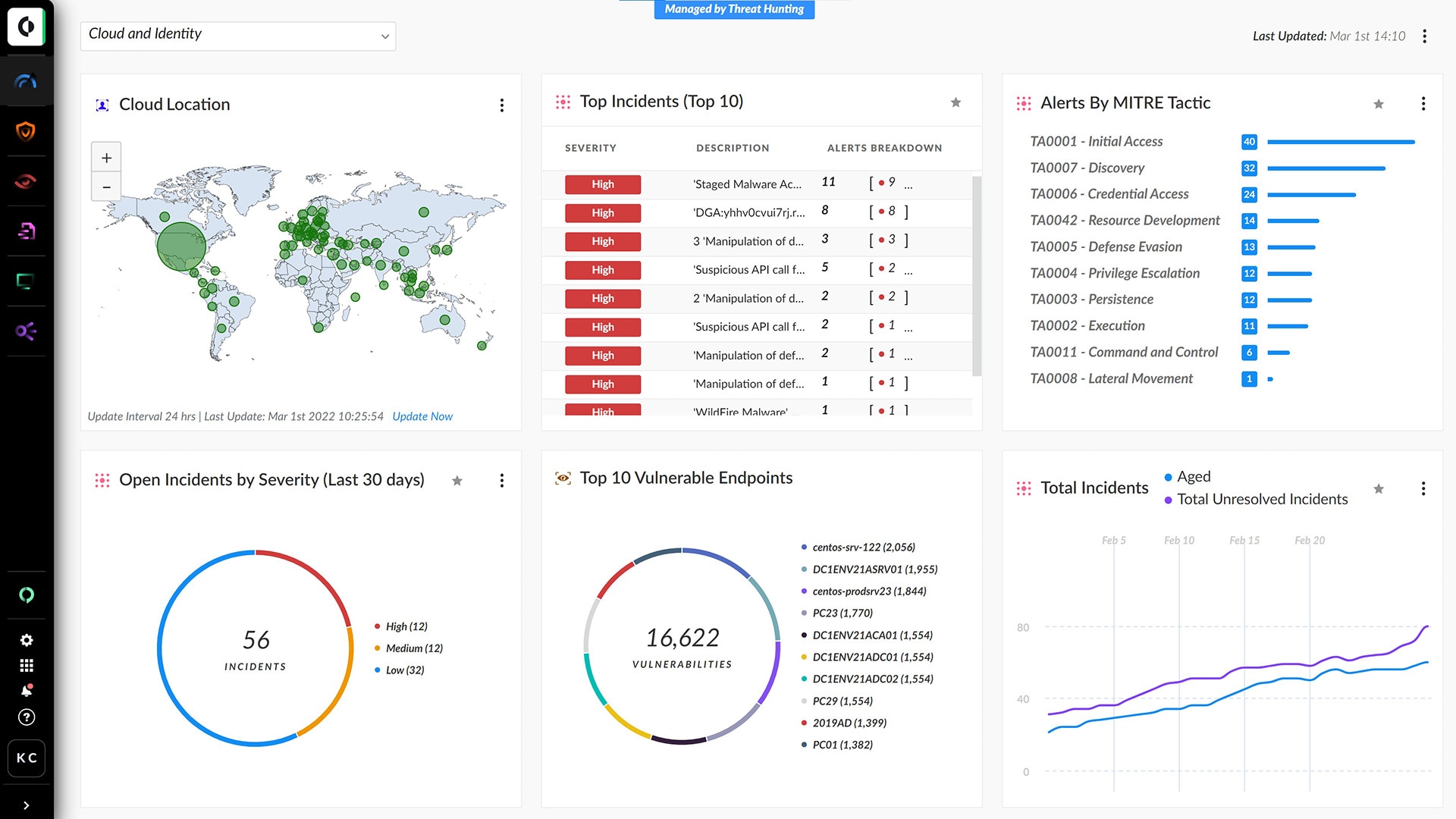Image resolution: width=1456 pixels, height=819 pixels.
Task: Select the eye icon on Top Vulnerable Endpoints
Action: [561, 478]
